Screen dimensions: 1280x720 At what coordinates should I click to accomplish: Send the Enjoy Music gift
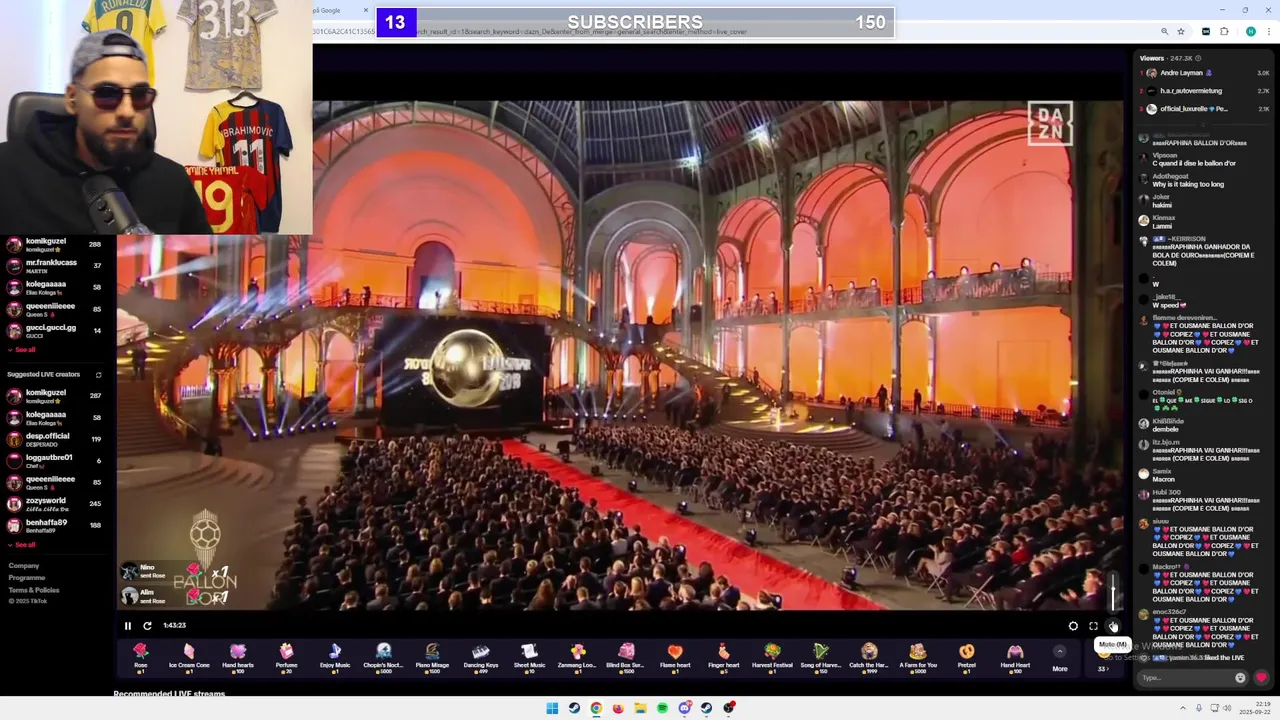pyautogui.click(x=335, y=656)
